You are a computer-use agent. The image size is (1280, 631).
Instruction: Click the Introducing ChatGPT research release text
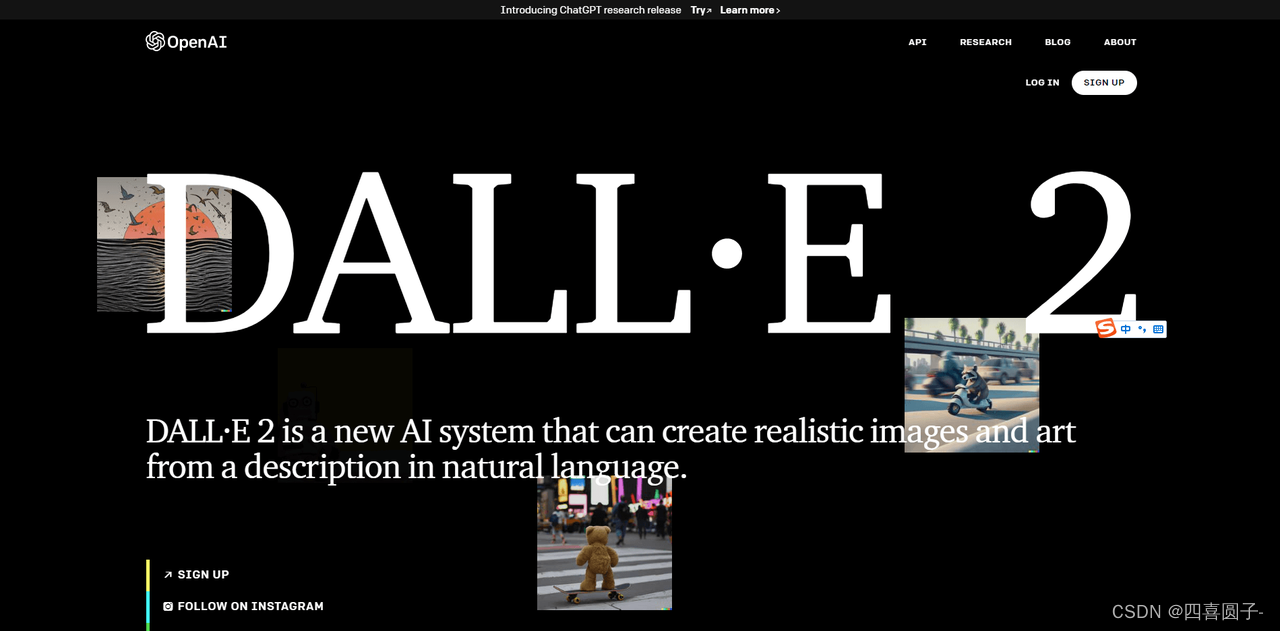tap(591, 10)
